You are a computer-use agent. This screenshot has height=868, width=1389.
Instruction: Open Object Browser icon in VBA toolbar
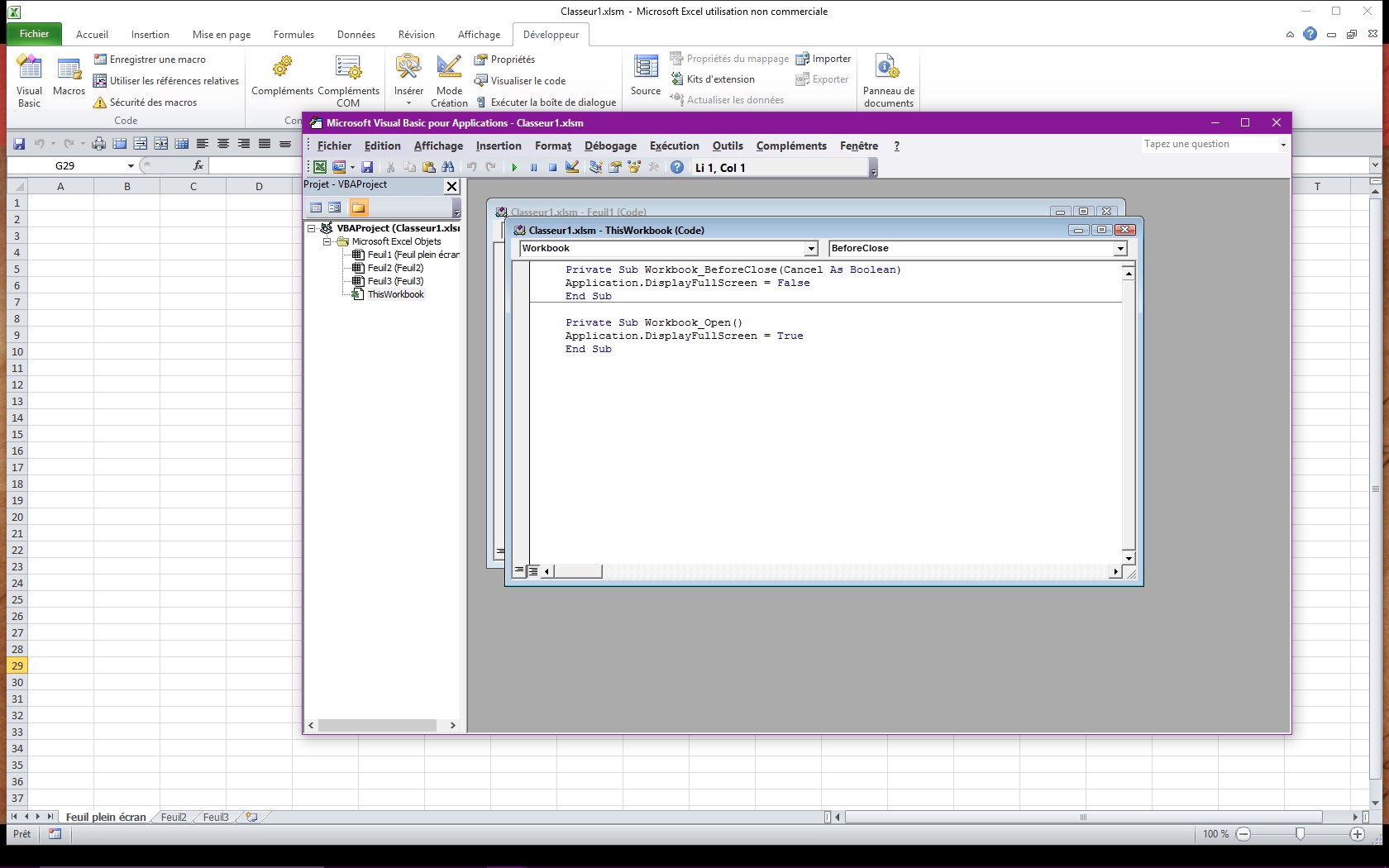634,167
